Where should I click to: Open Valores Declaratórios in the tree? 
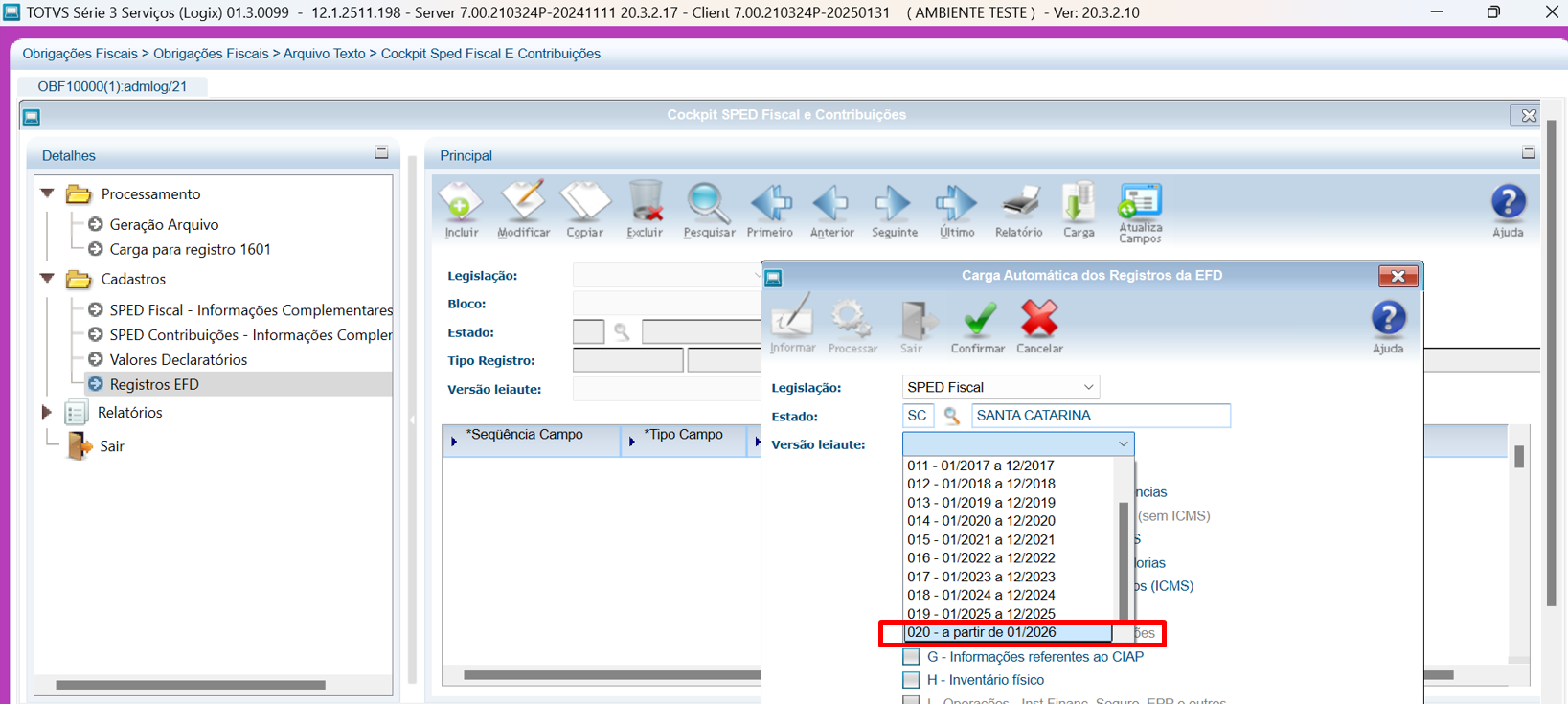click(178, 360)
